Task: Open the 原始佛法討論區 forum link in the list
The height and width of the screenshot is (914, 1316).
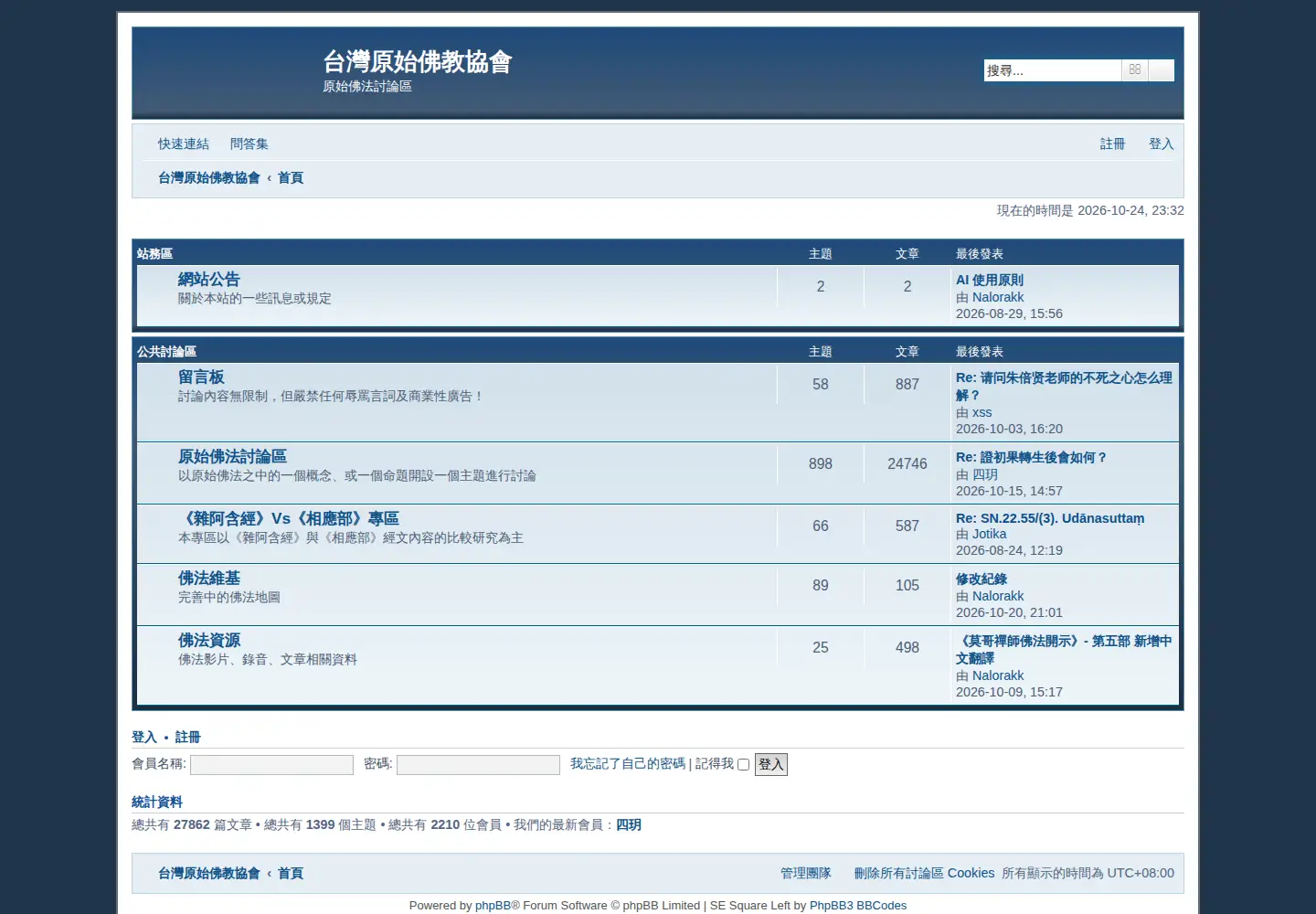Action: click(232, 457)
